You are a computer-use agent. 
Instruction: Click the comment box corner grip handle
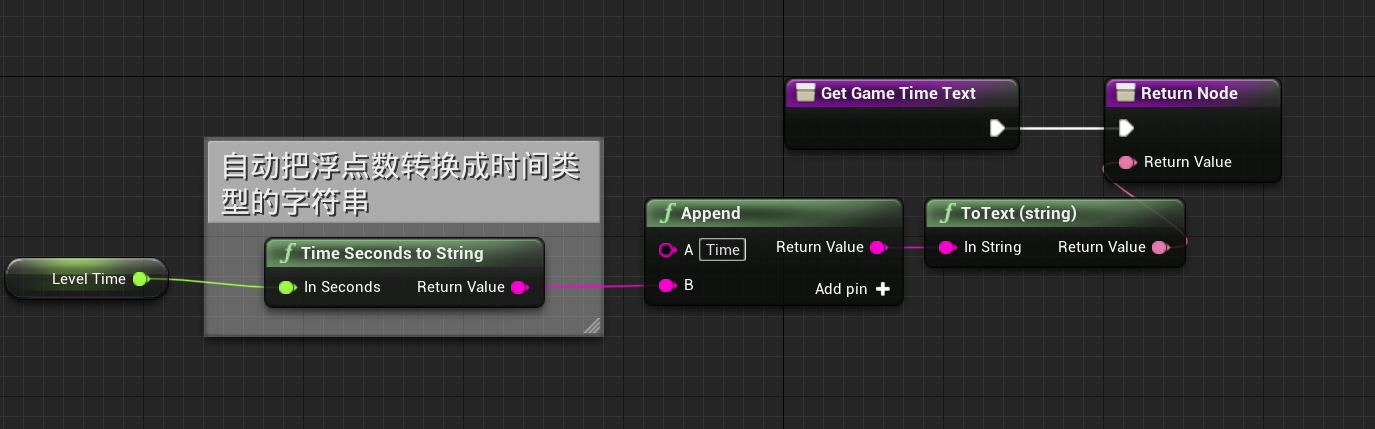[x=592, y=325]
